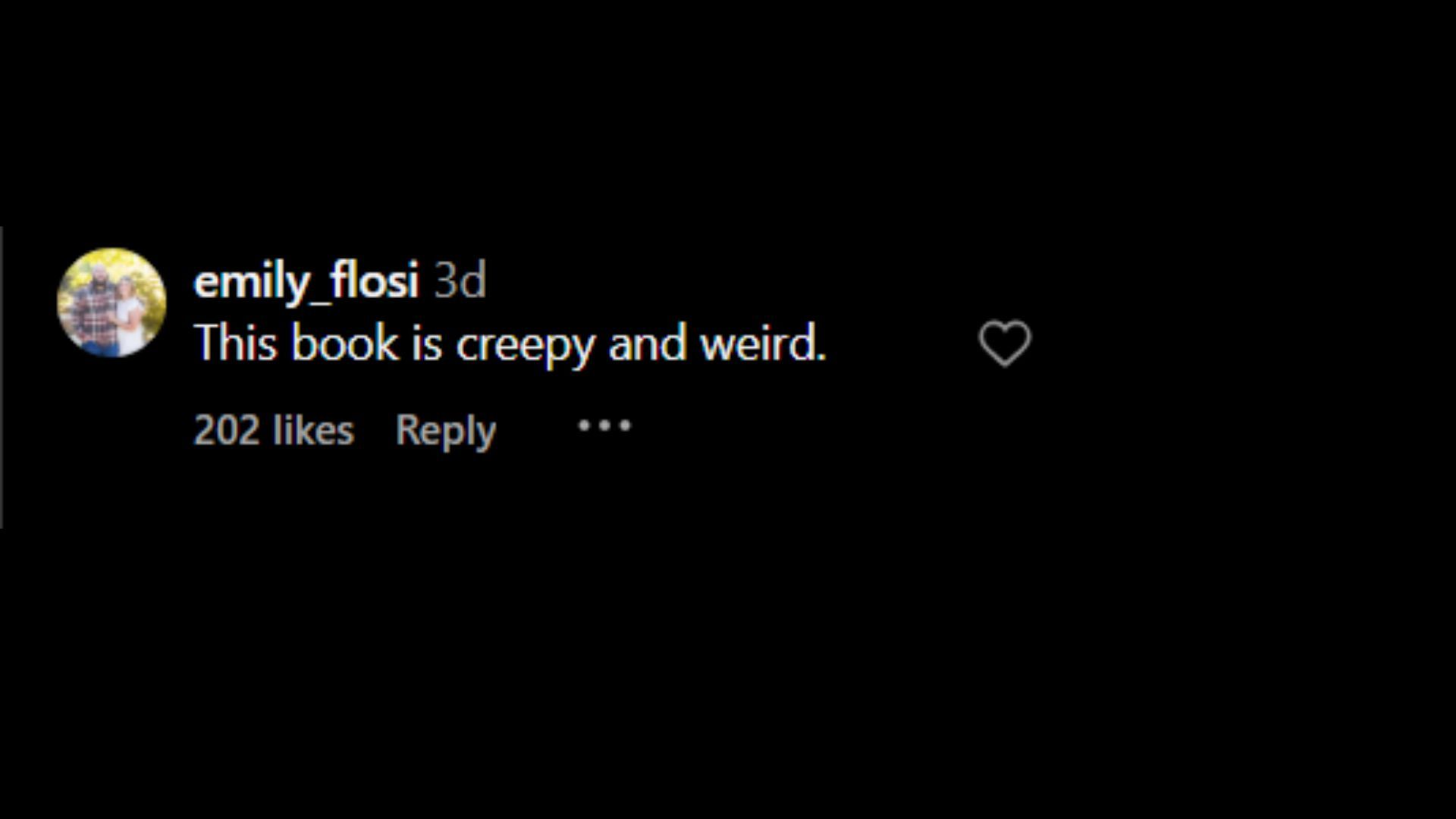Screen dimensions: 1456x819
Task: Select the text "This book is creepy and weird."
Action: pyautogui.click(x=510, y=343)
